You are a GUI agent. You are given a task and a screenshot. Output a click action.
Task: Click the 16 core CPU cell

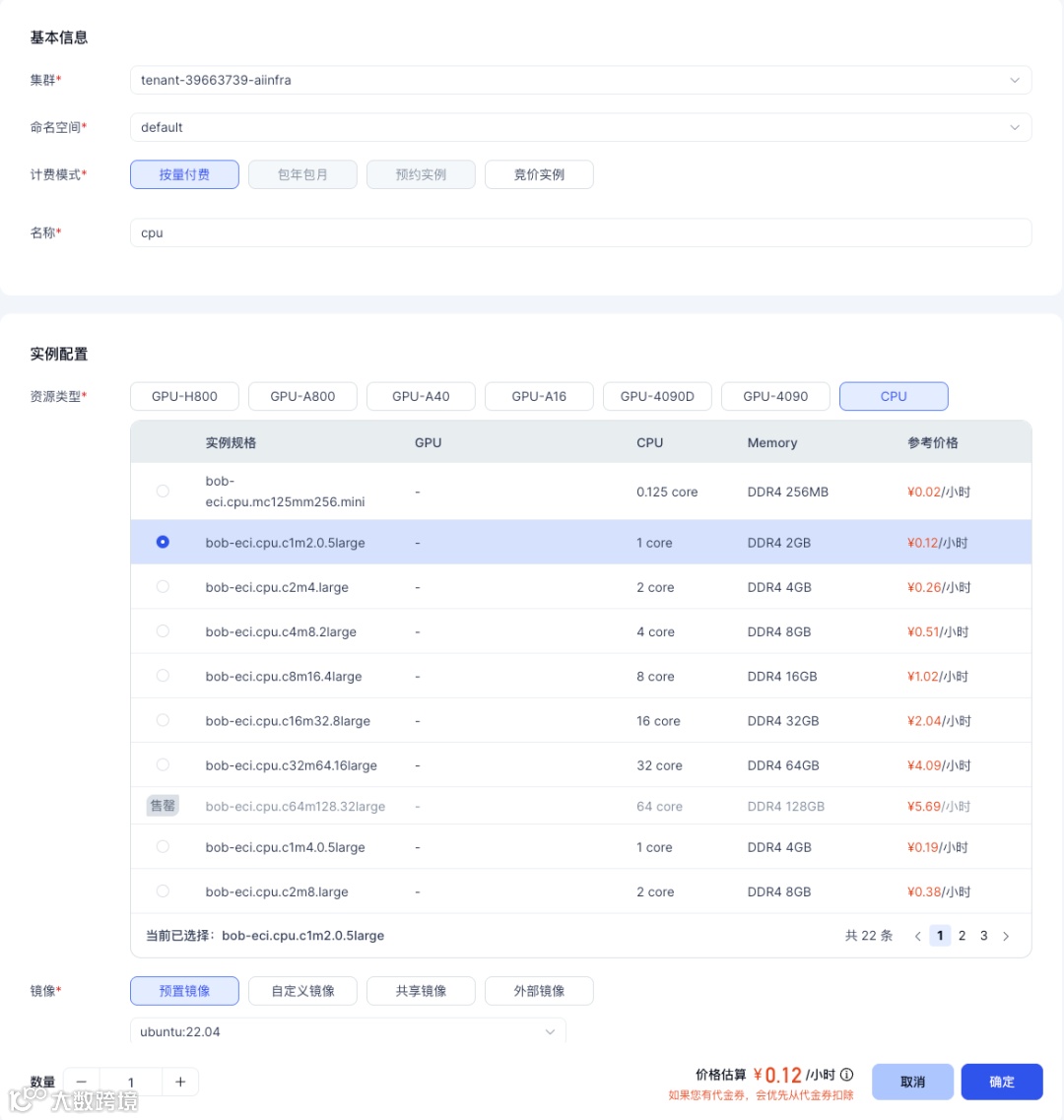pos(658,721)
